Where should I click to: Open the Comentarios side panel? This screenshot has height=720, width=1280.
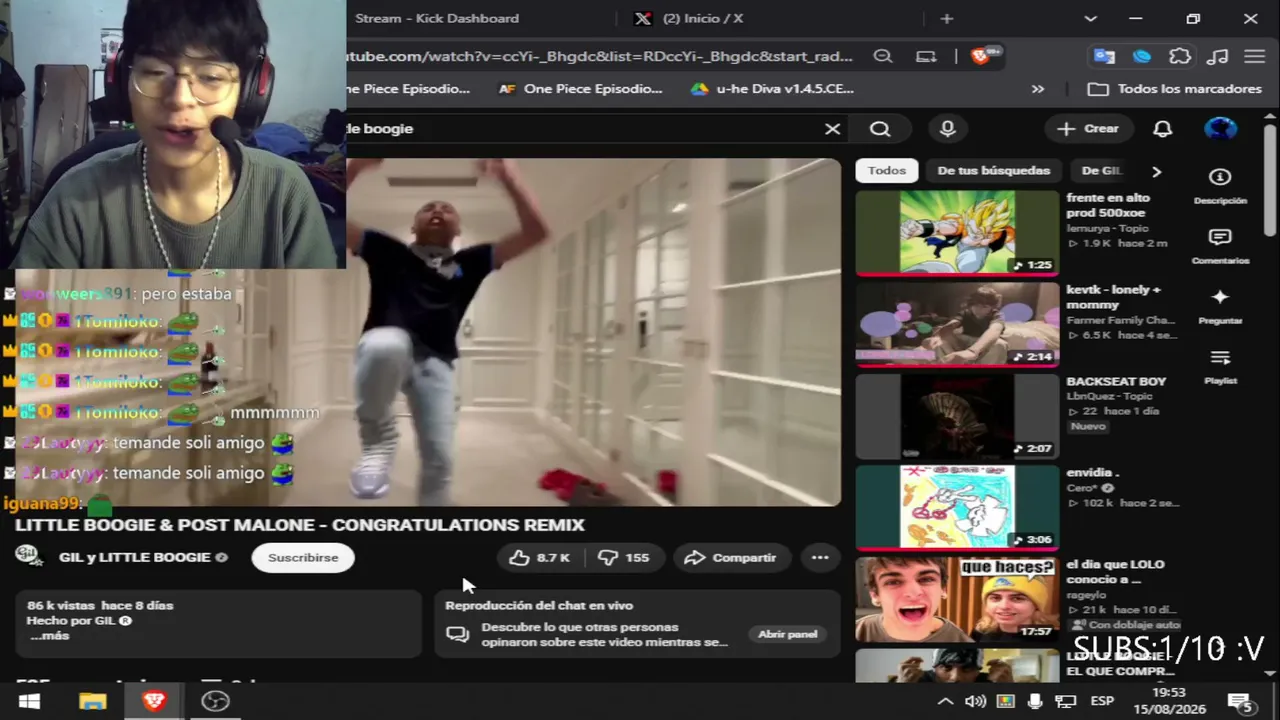1220,246
